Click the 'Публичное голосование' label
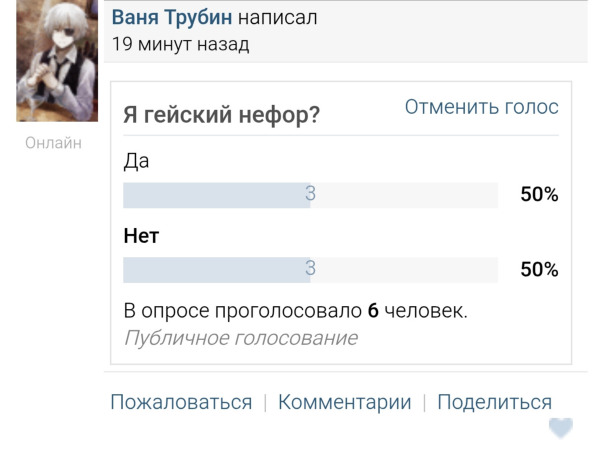This screenshot has height=461, width=604. tap(241, 339)
